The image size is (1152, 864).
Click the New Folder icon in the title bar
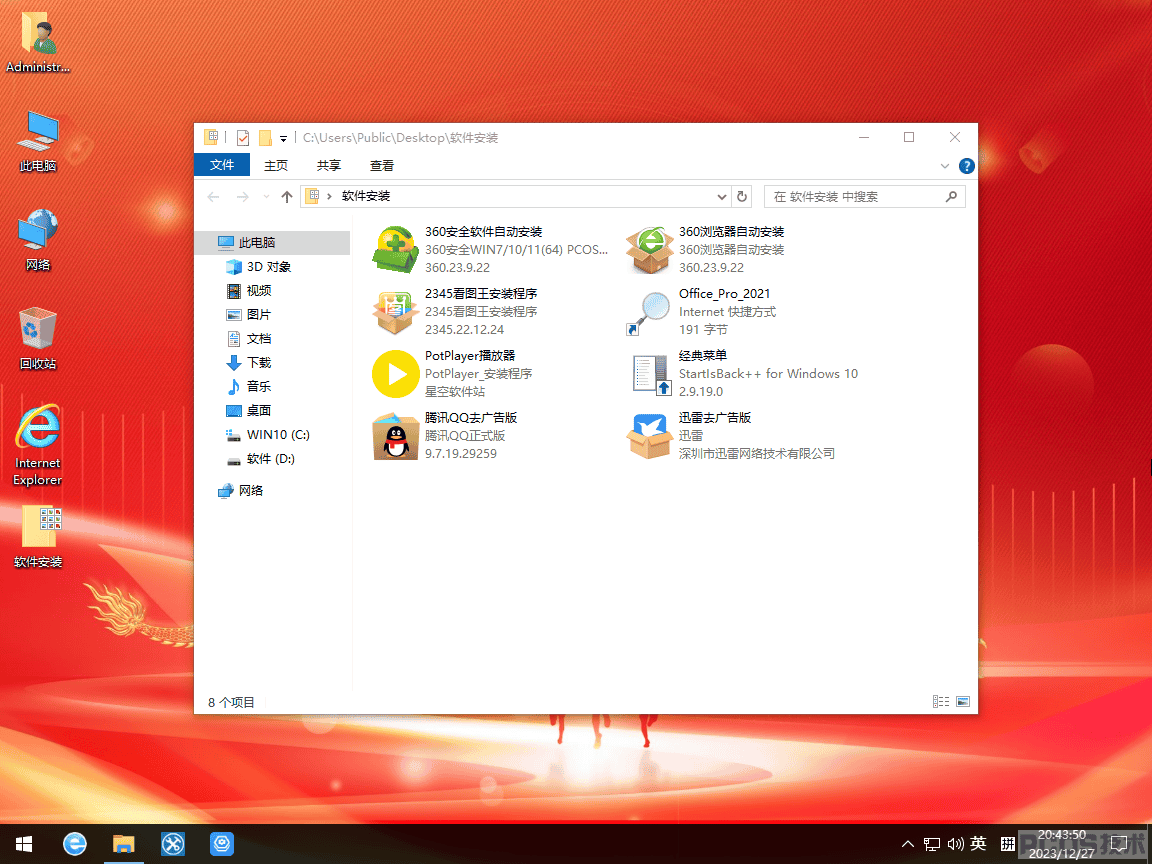(x=265, y=137)
